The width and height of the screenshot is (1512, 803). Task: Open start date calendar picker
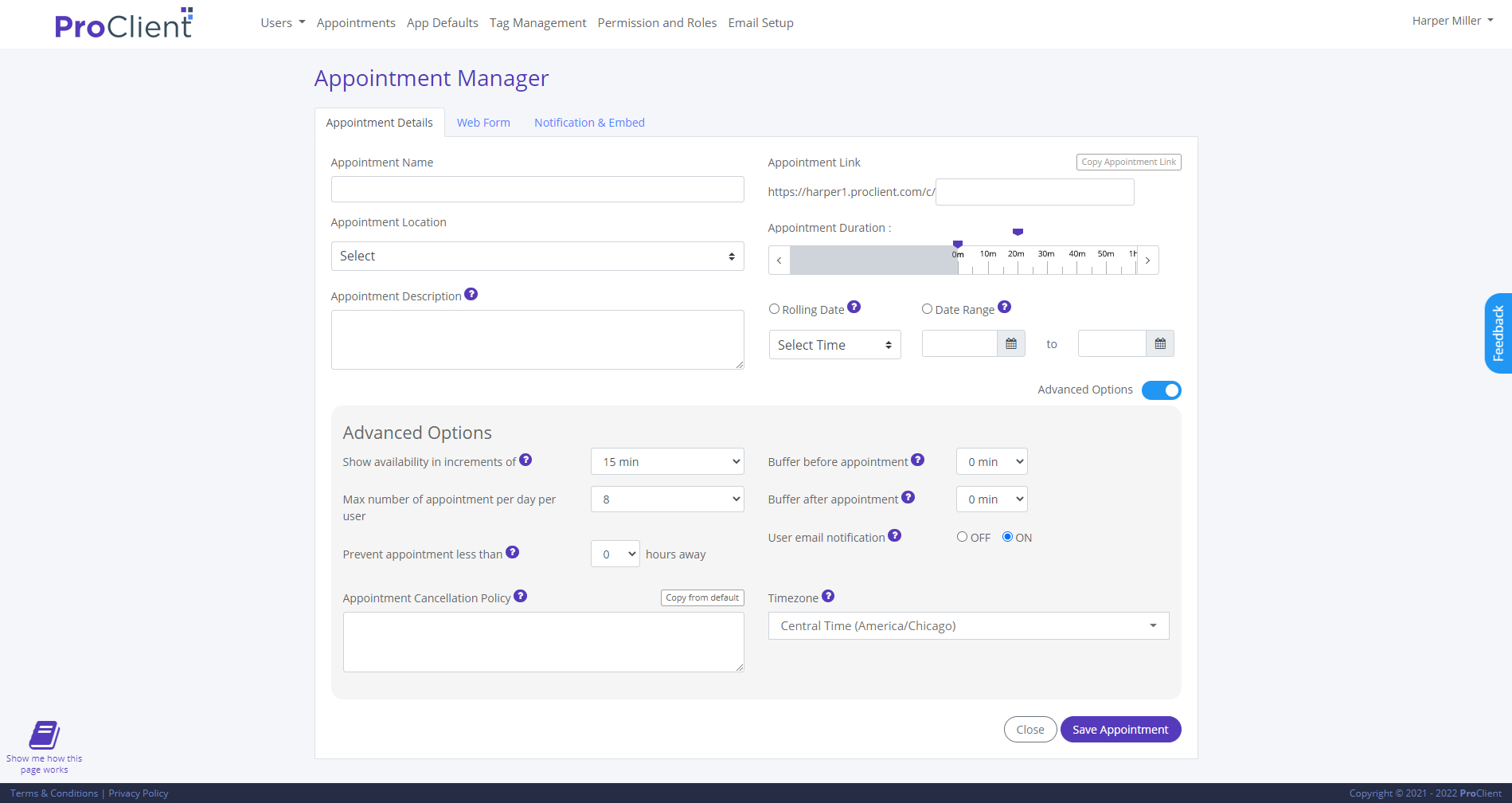1011,343
